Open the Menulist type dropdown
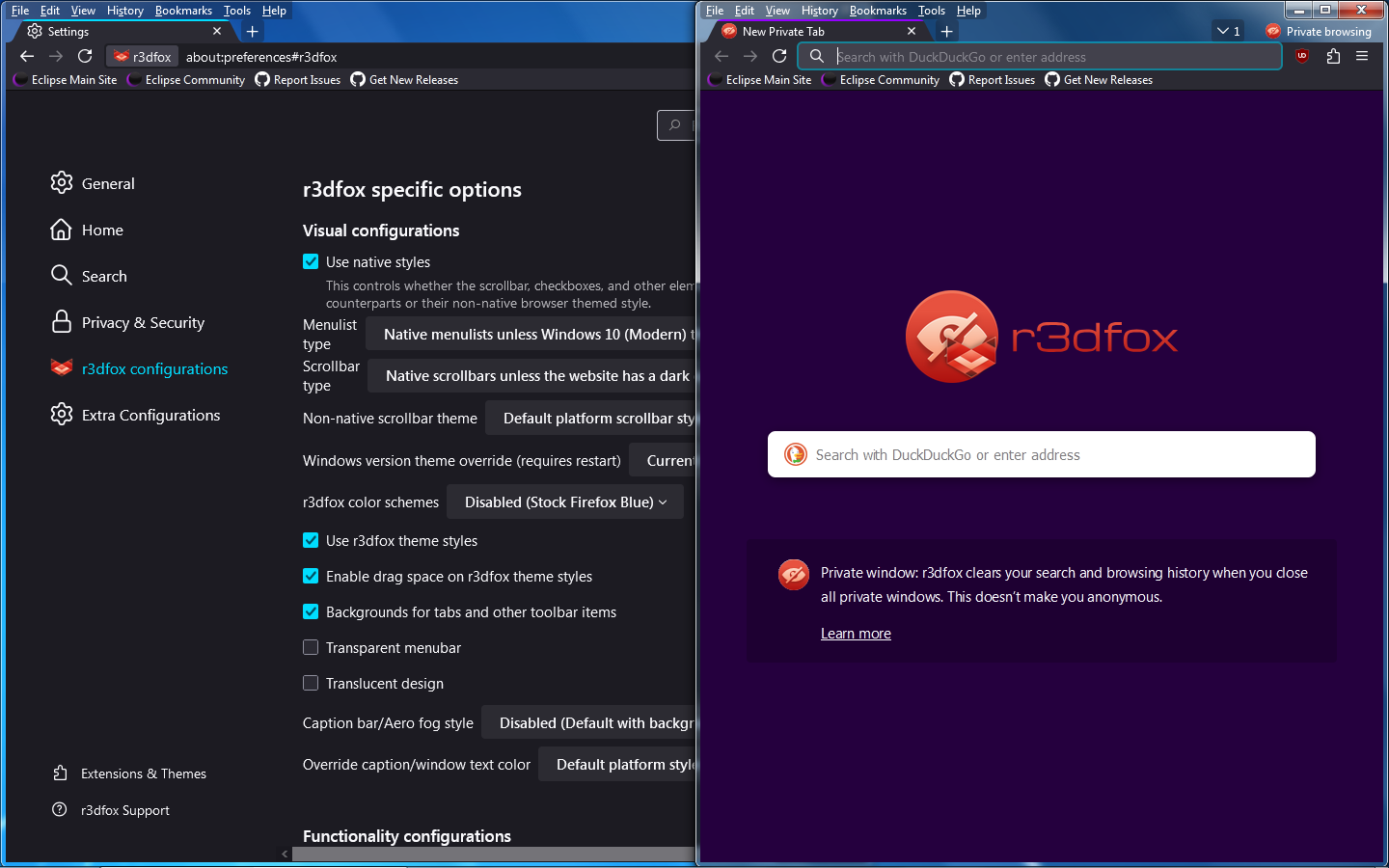The height and width of the screenshot is (868, 1389). (531, 335)
